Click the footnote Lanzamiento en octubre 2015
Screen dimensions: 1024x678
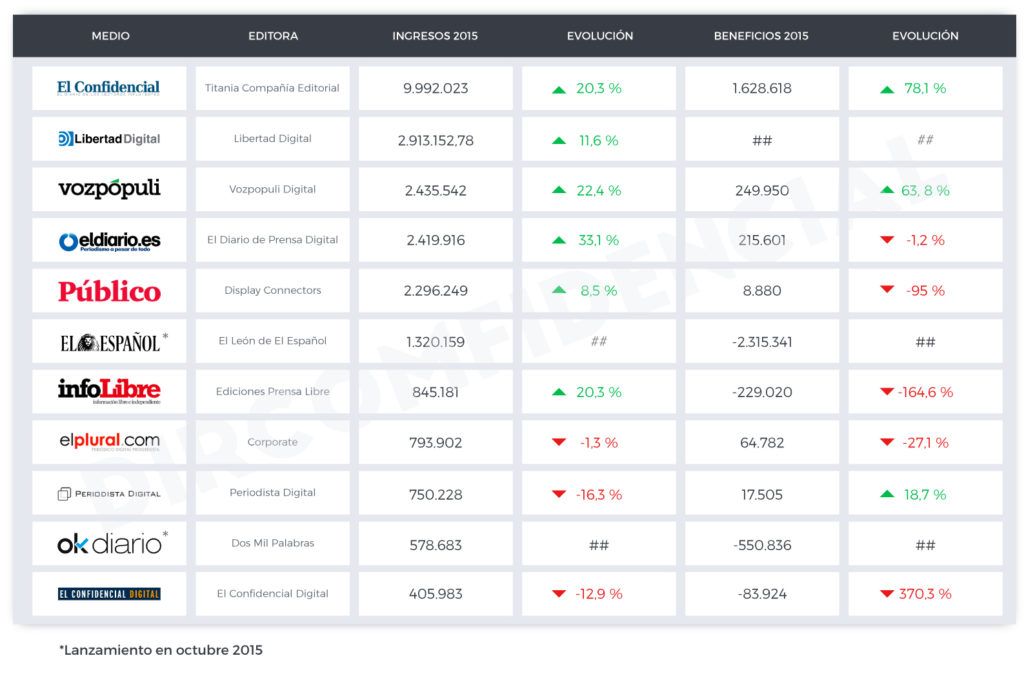click(161, 650)
